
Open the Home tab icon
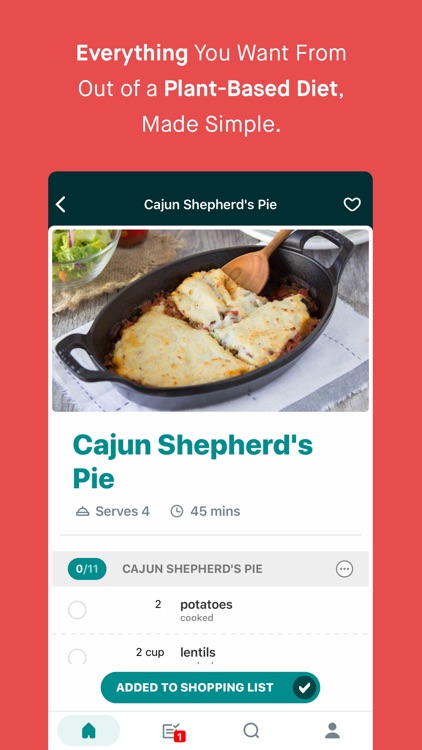click(89, 730)
